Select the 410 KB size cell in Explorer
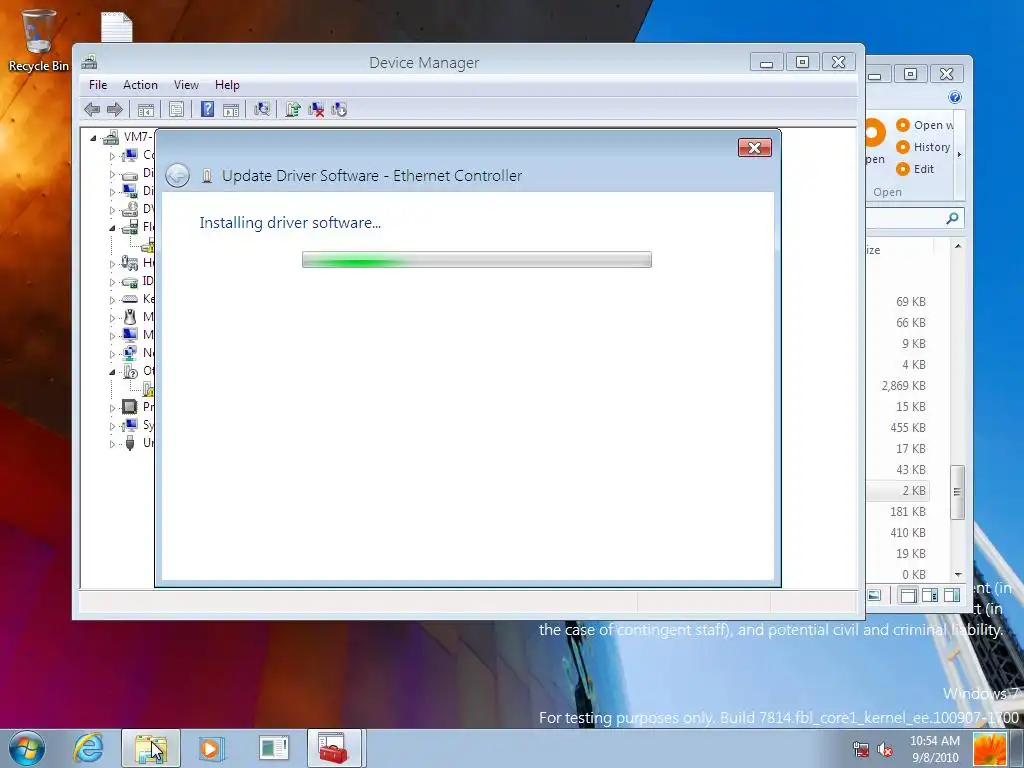 (x=908, y=532)
